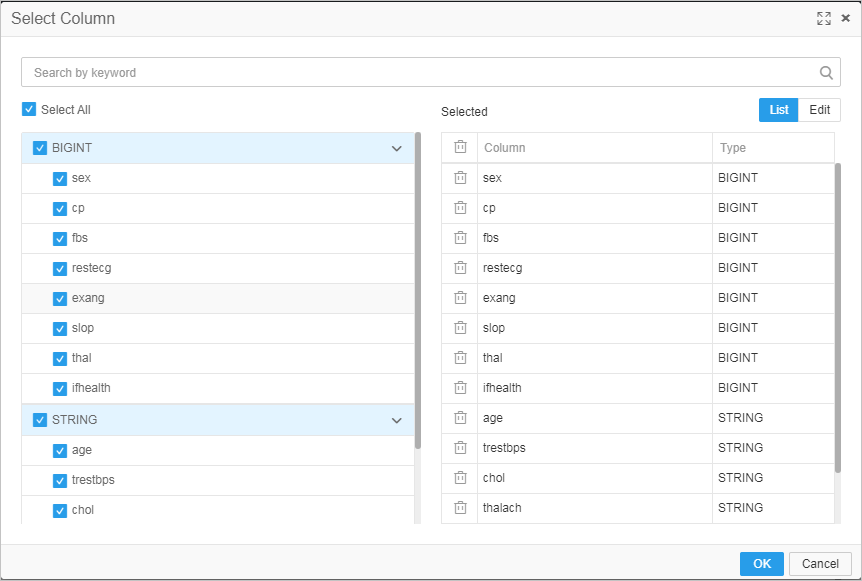The width and height of the screenshot is (862, 581).
Task: Uncheck the age checkbox
Action: click(x=59, y=451)
